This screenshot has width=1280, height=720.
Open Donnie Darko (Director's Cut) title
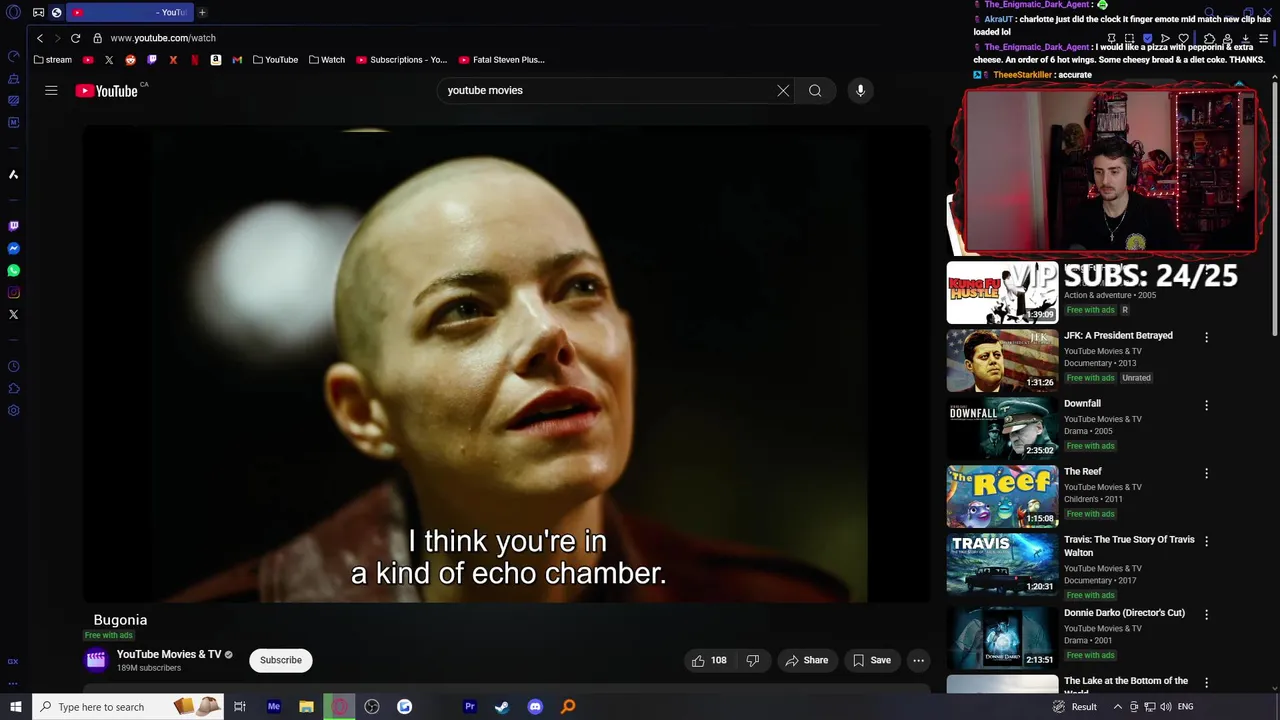pyautogui.click(x=1124, y=613)
